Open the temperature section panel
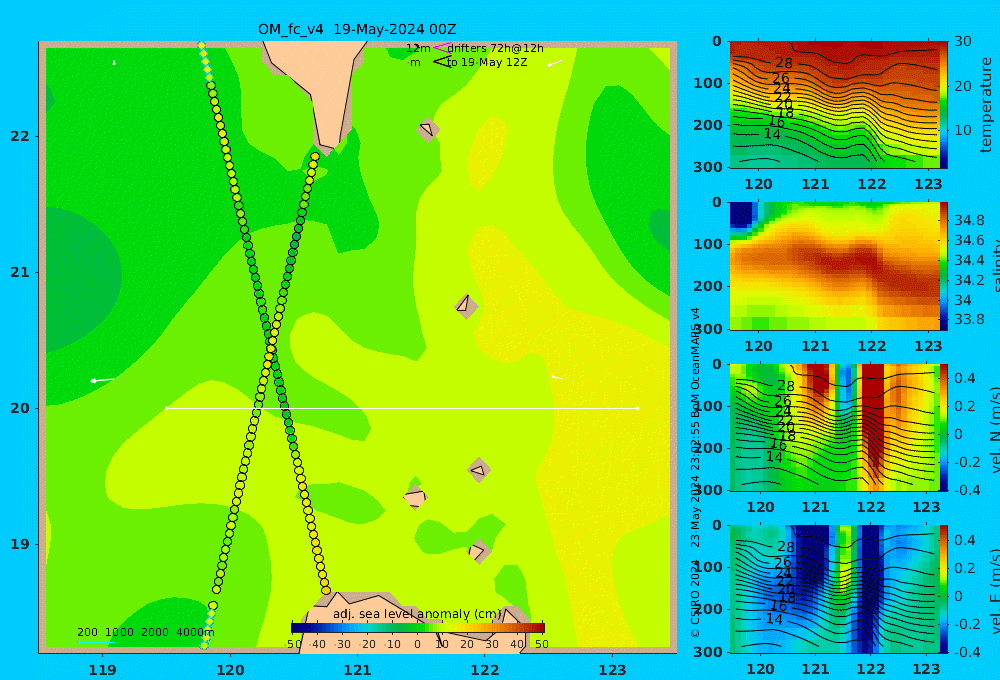 coord(834,105)
